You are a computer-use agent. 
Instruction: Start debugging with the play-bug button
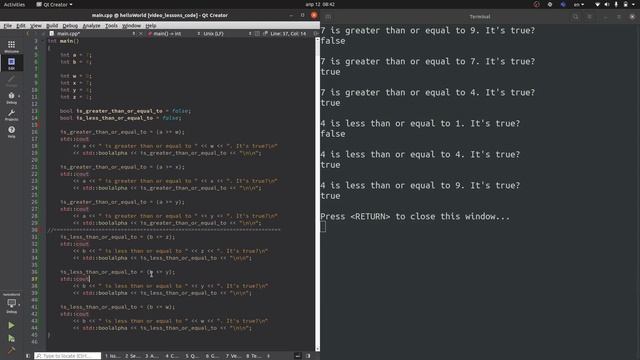point(11,338)
